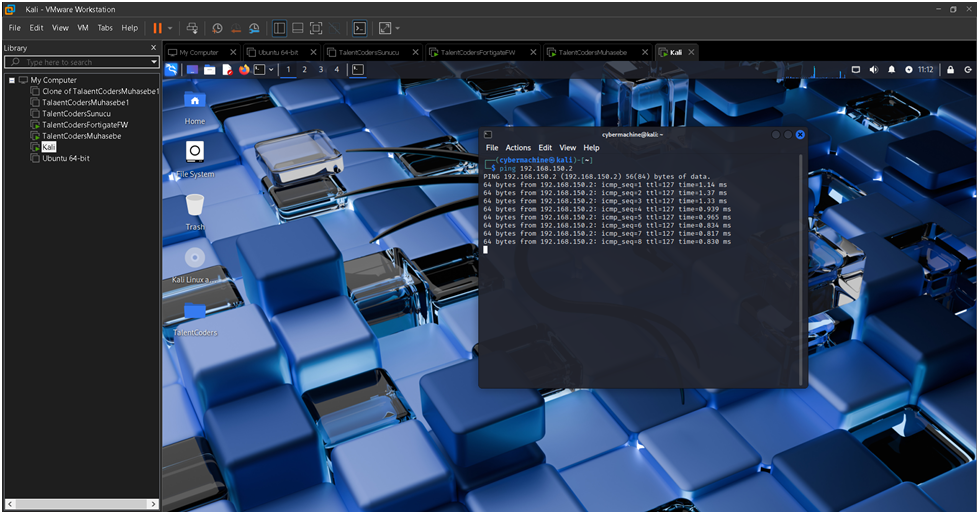979x514 pixels.
Task: Open the stretch guest dropdown arrow
Action: click(x=398, y=28)
